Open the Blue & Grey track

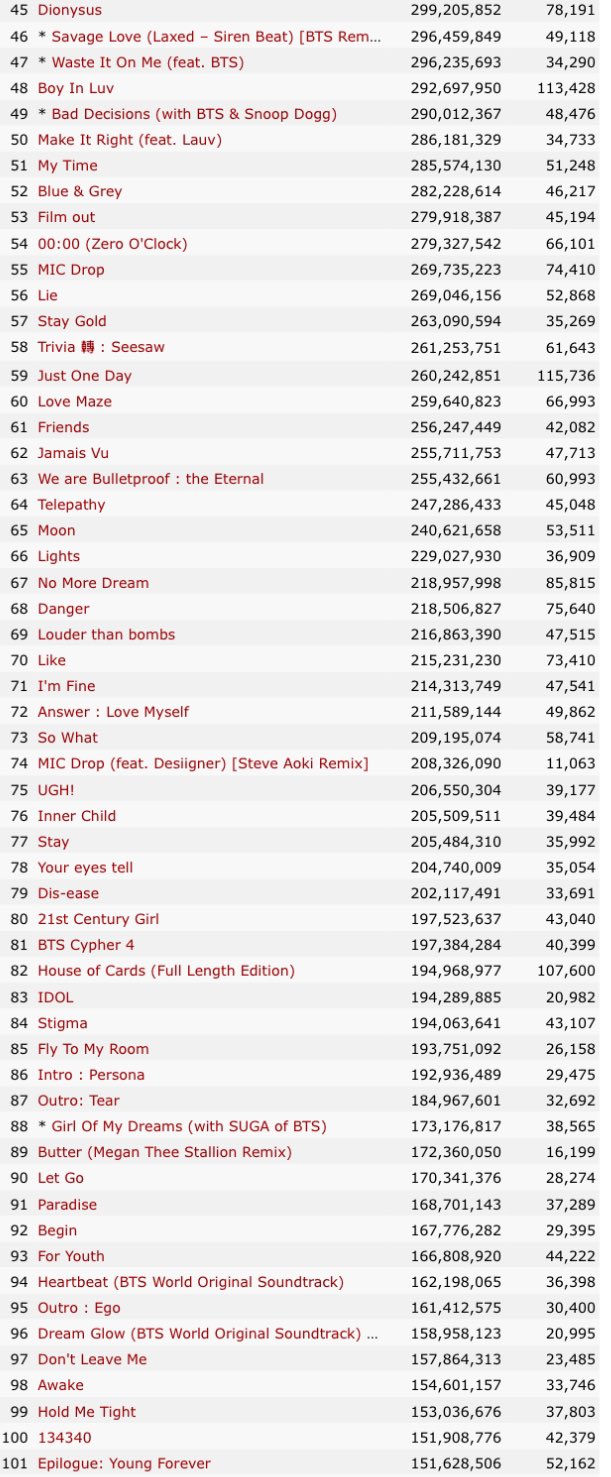(x=80, y=191)
